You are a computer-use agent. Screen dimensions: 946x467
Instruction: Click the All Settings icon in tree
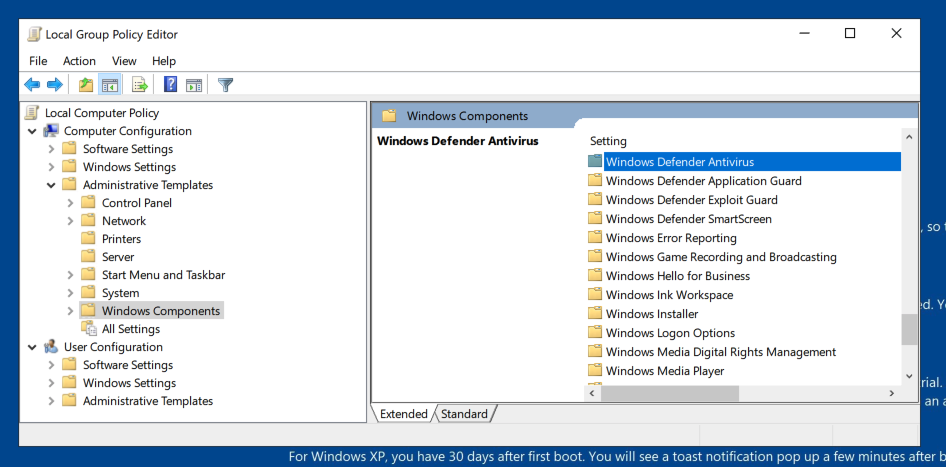tap(89, 329)
